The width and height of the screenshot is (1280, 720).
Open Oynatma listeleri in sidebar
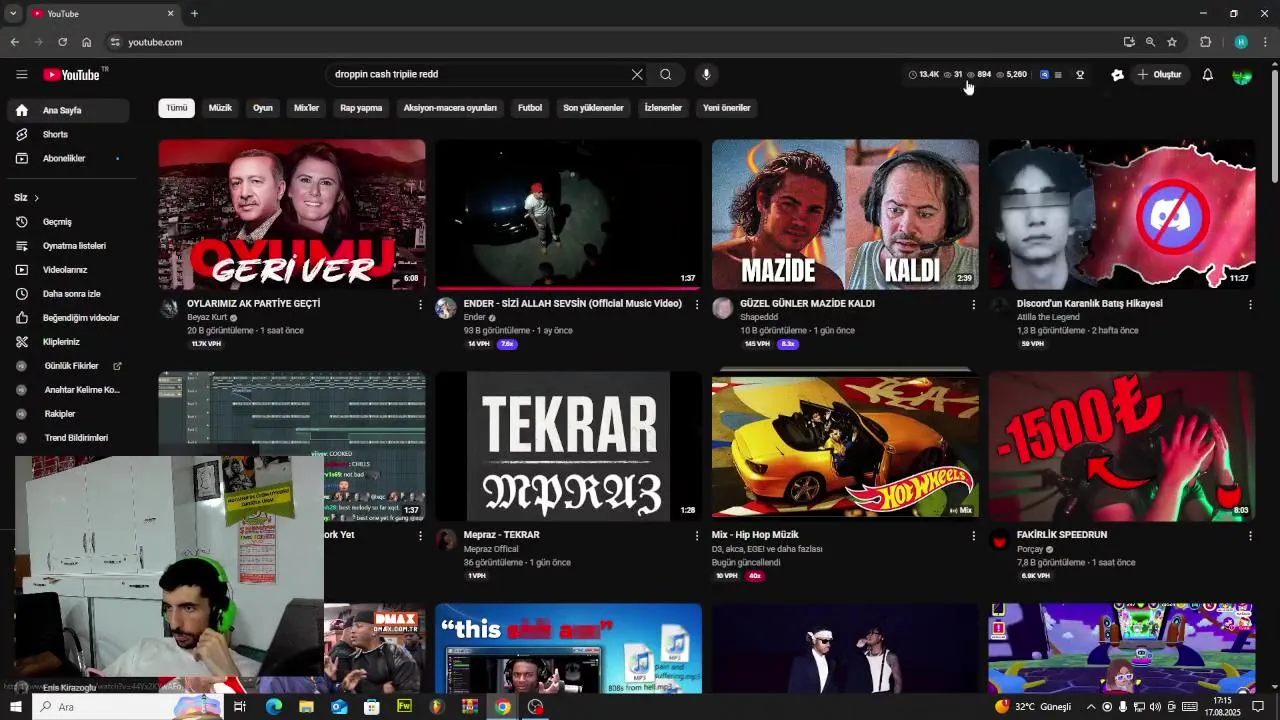tap(68, 246)
